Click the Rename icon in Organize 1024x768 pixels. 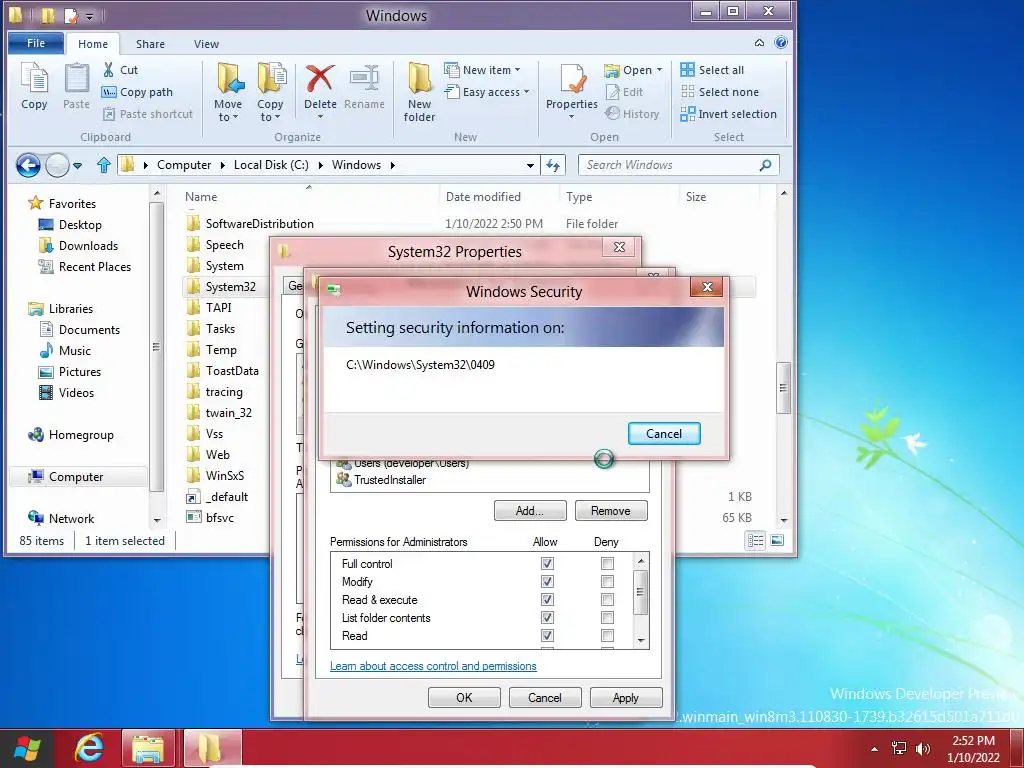tap(364, 80)
